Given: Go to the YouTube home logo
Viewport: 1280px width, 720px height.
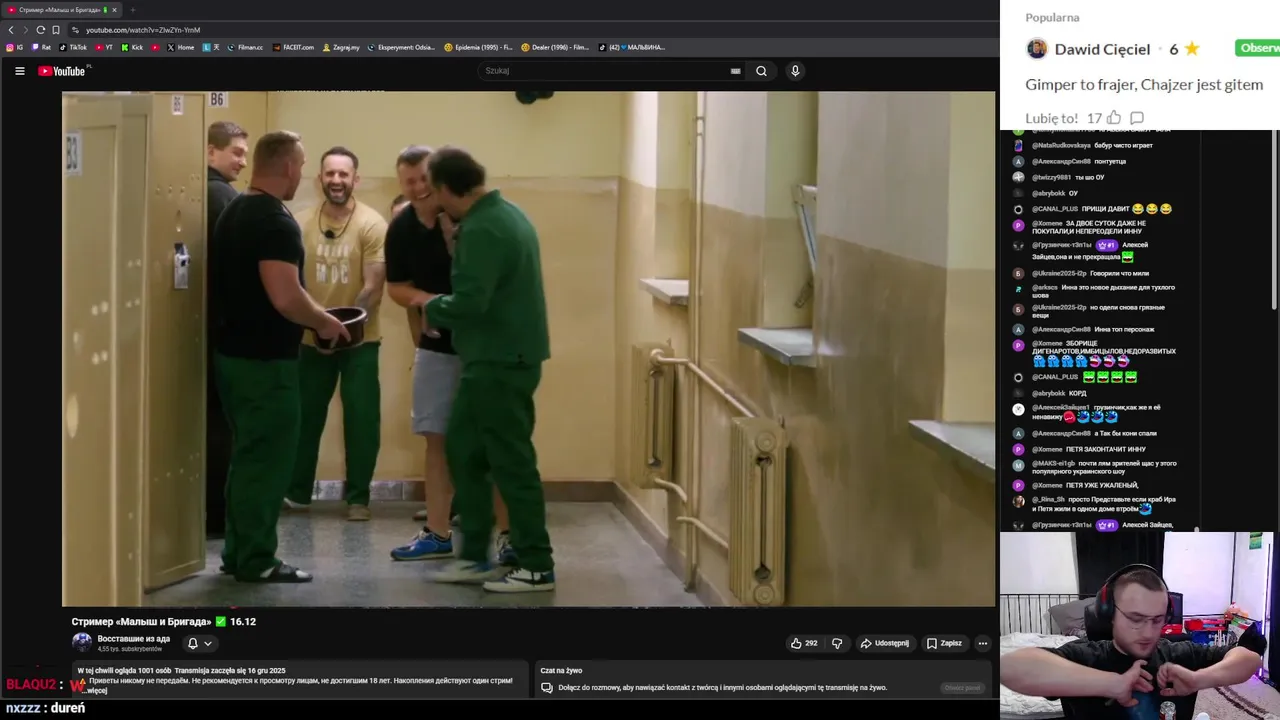Looking at the screenshot, I should [x=63, y=71].
